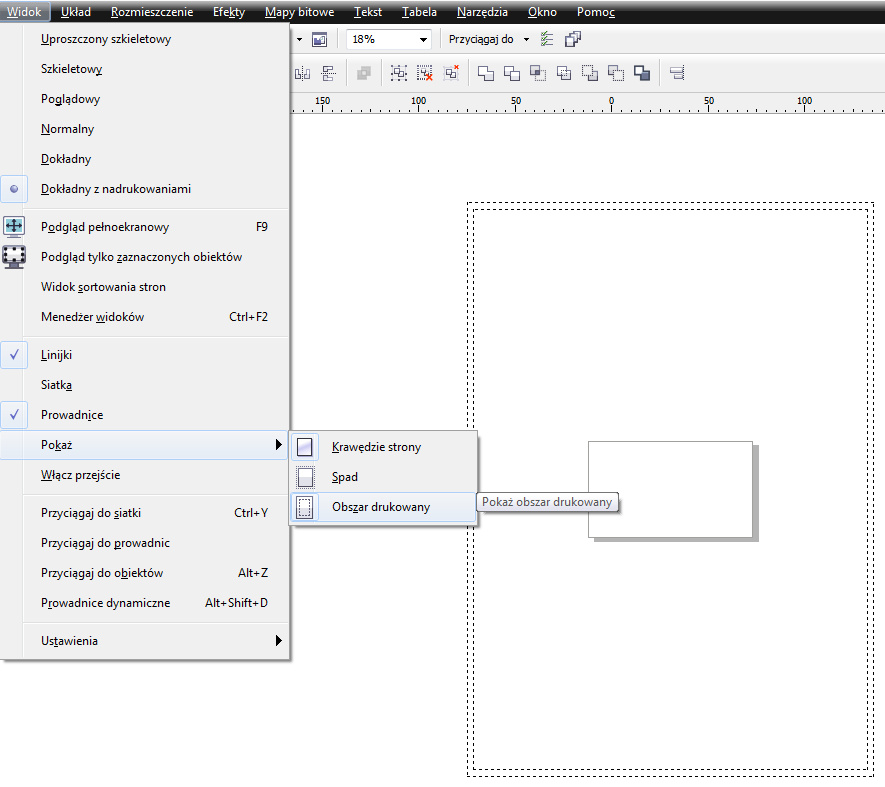This screenshot has height=787, width=885.
Task: Click the welcome screen icon beside zoom box
Action: tap(319, 39)
